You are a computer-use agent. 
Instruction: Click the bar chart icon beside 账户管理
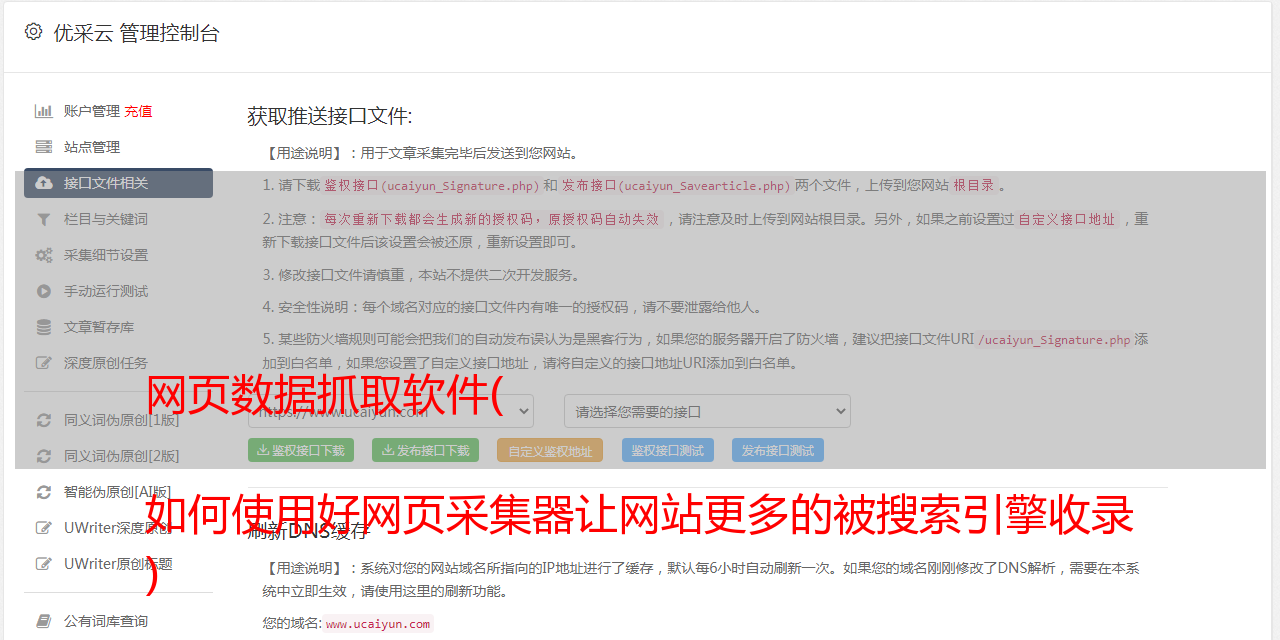tap(44, 111)
